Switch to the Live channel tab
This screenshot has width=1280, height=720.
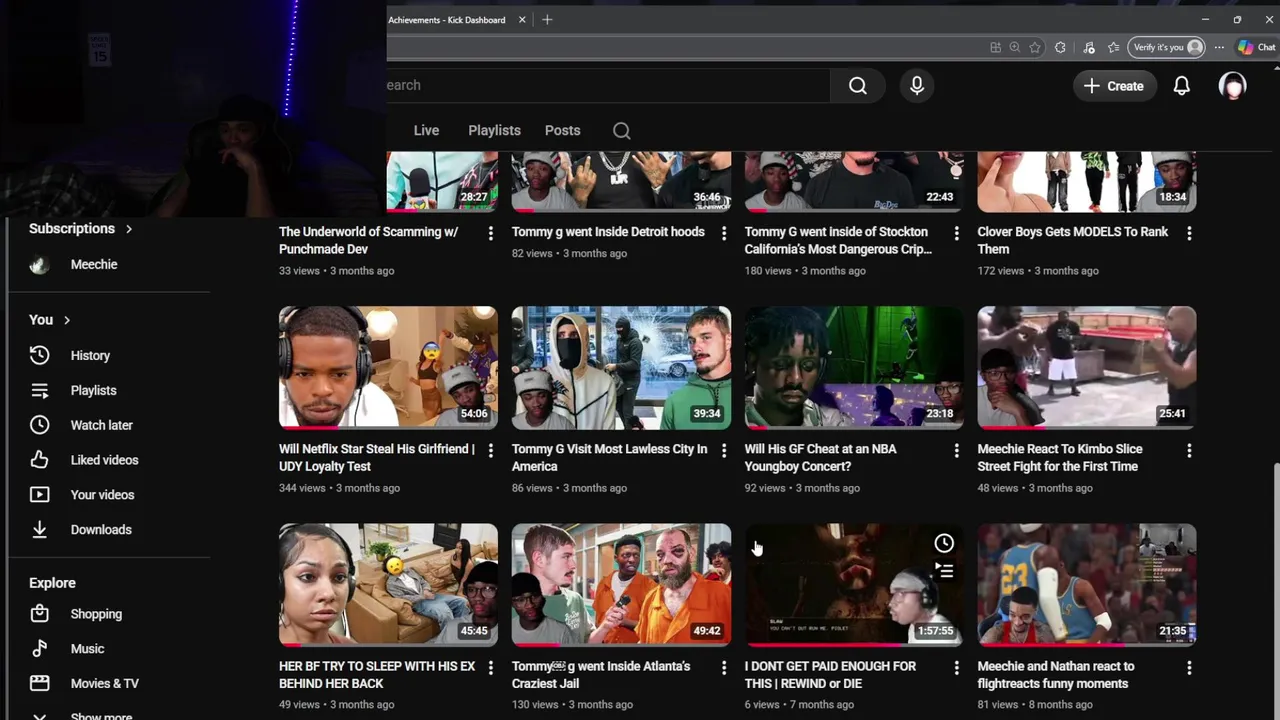[x=426, y=131]
